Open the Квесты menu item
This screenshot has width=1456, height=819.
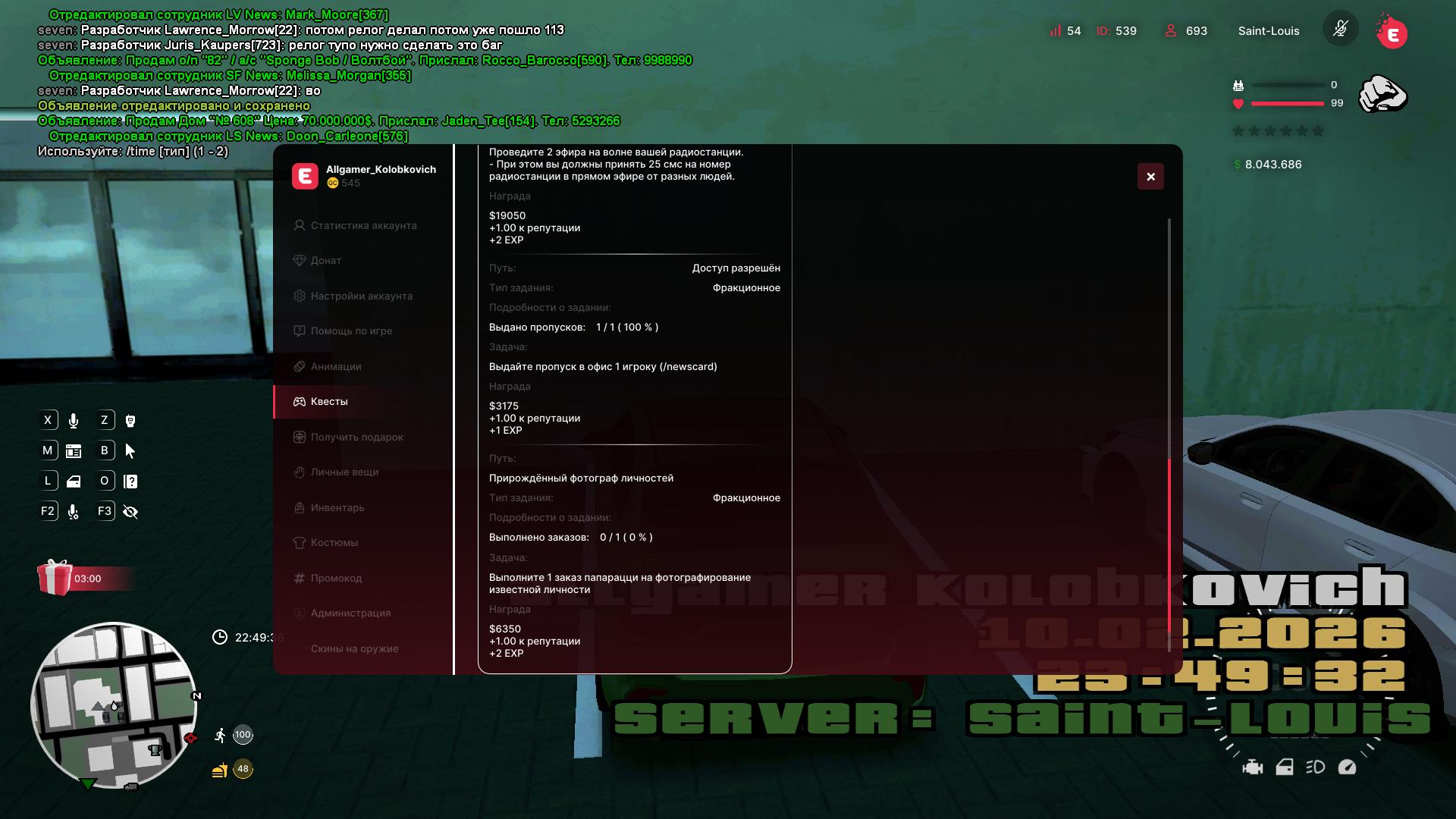pos(329,402)
